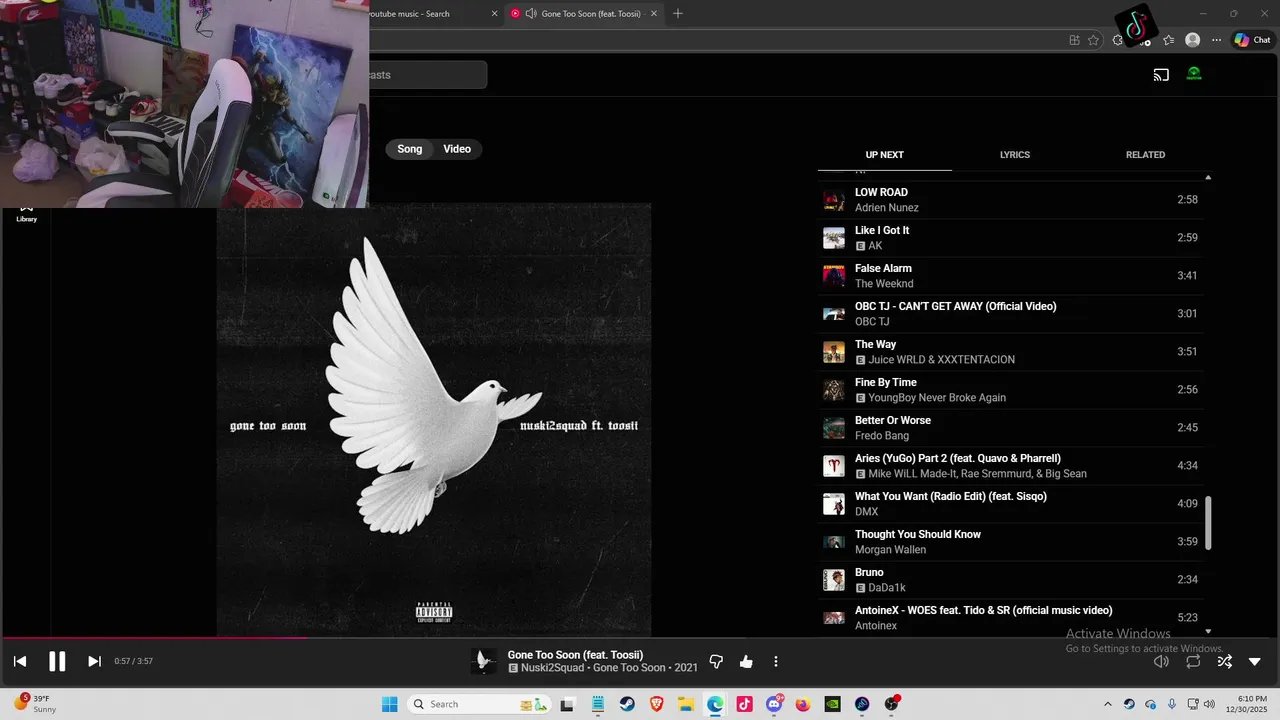This screenshot has height=720, width=1280.
Task: Add this page to favorites
Action: [x=1093, y=40]
